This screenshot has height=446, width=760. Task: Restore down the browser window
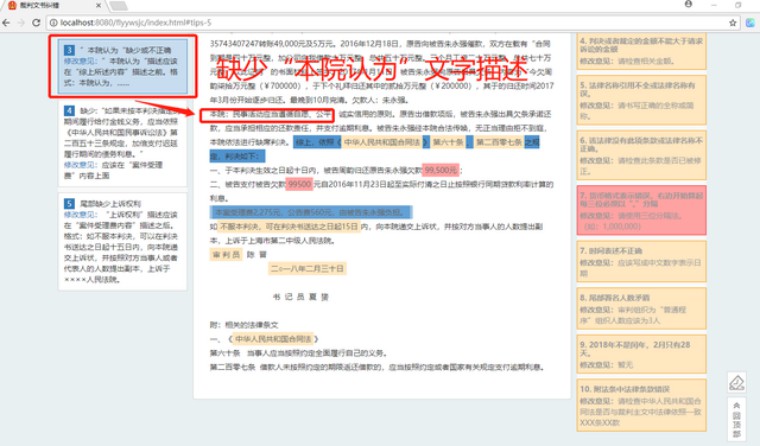click(738, 5)
